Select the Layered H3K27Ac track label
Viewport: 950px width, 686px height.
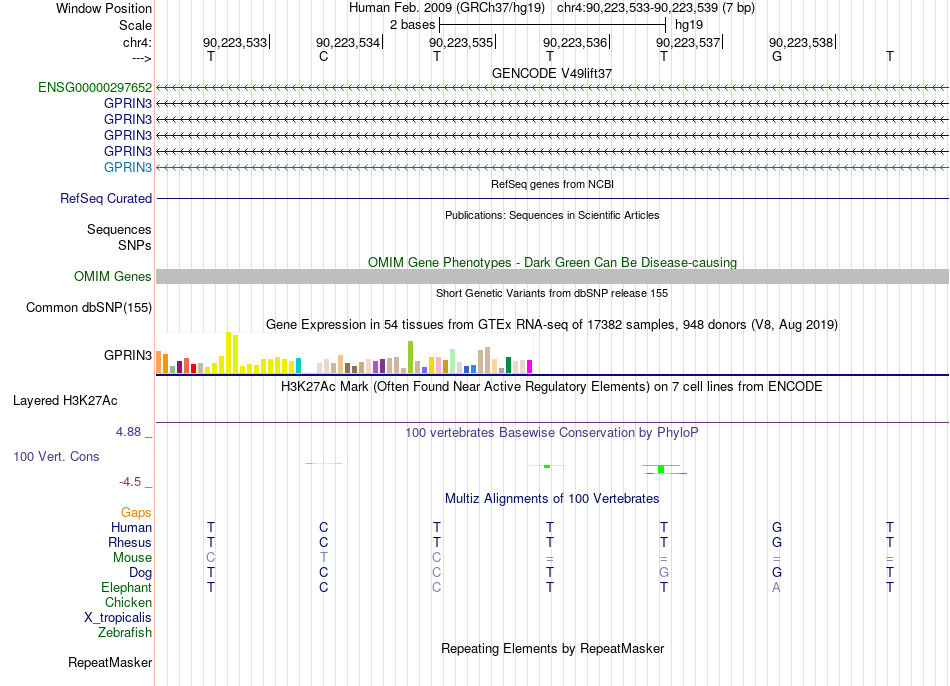65,401
